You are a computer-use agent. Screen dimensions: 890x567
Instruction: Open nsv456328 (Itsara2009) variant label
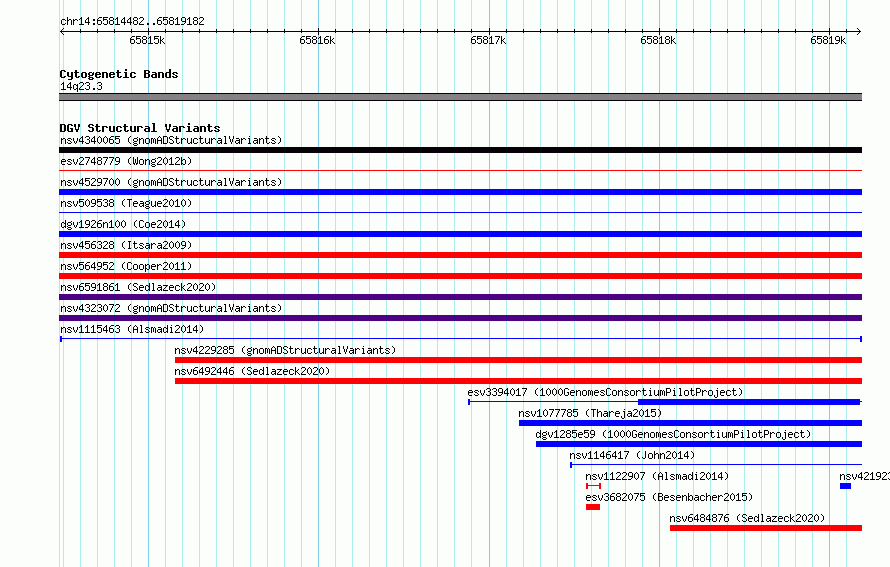pos(126,245)
